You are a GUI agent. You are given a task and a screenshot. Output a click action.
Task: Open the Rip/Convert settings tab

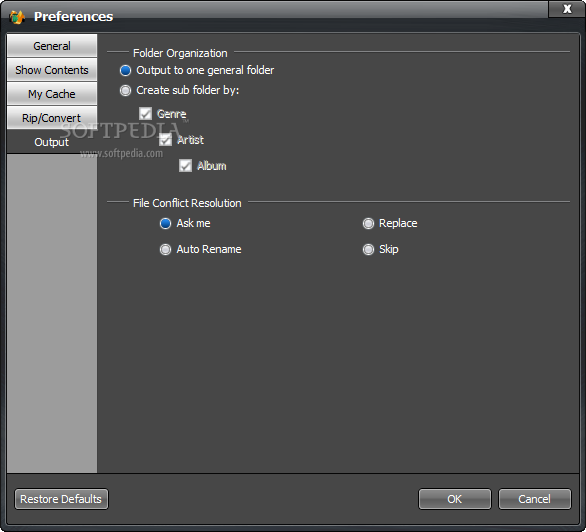click(52, 118)
